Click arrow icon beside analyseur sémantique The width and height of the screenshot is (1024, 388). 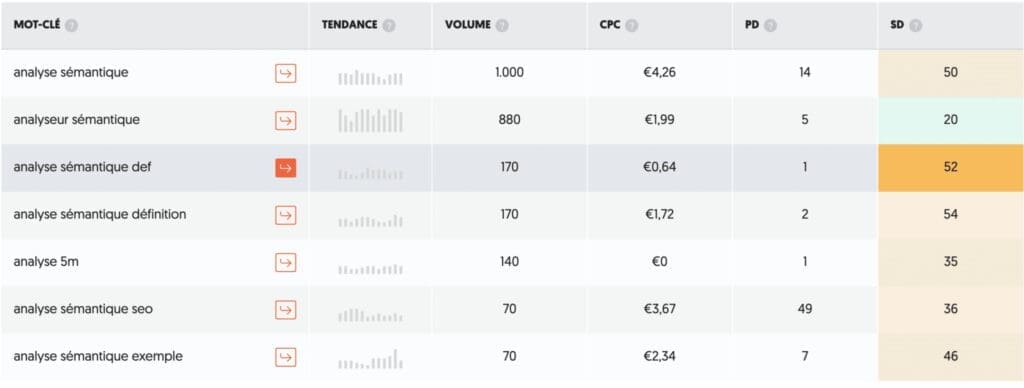(x=285, y=120)
